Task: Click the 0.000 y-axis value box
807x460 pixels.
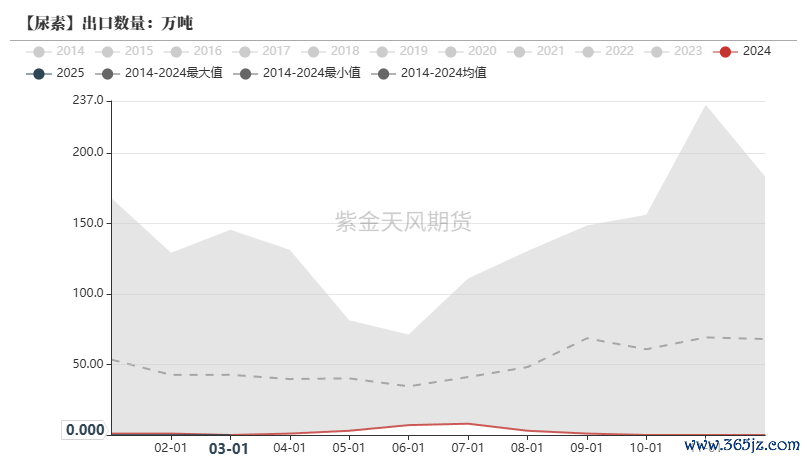Action: (x=85, y=430)
